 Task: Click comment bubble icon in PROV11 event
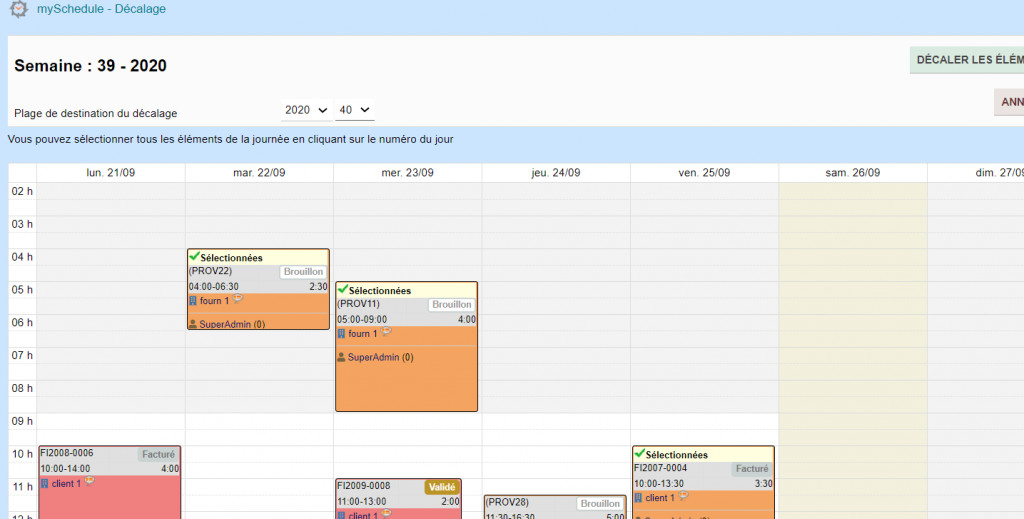(386, 332)
